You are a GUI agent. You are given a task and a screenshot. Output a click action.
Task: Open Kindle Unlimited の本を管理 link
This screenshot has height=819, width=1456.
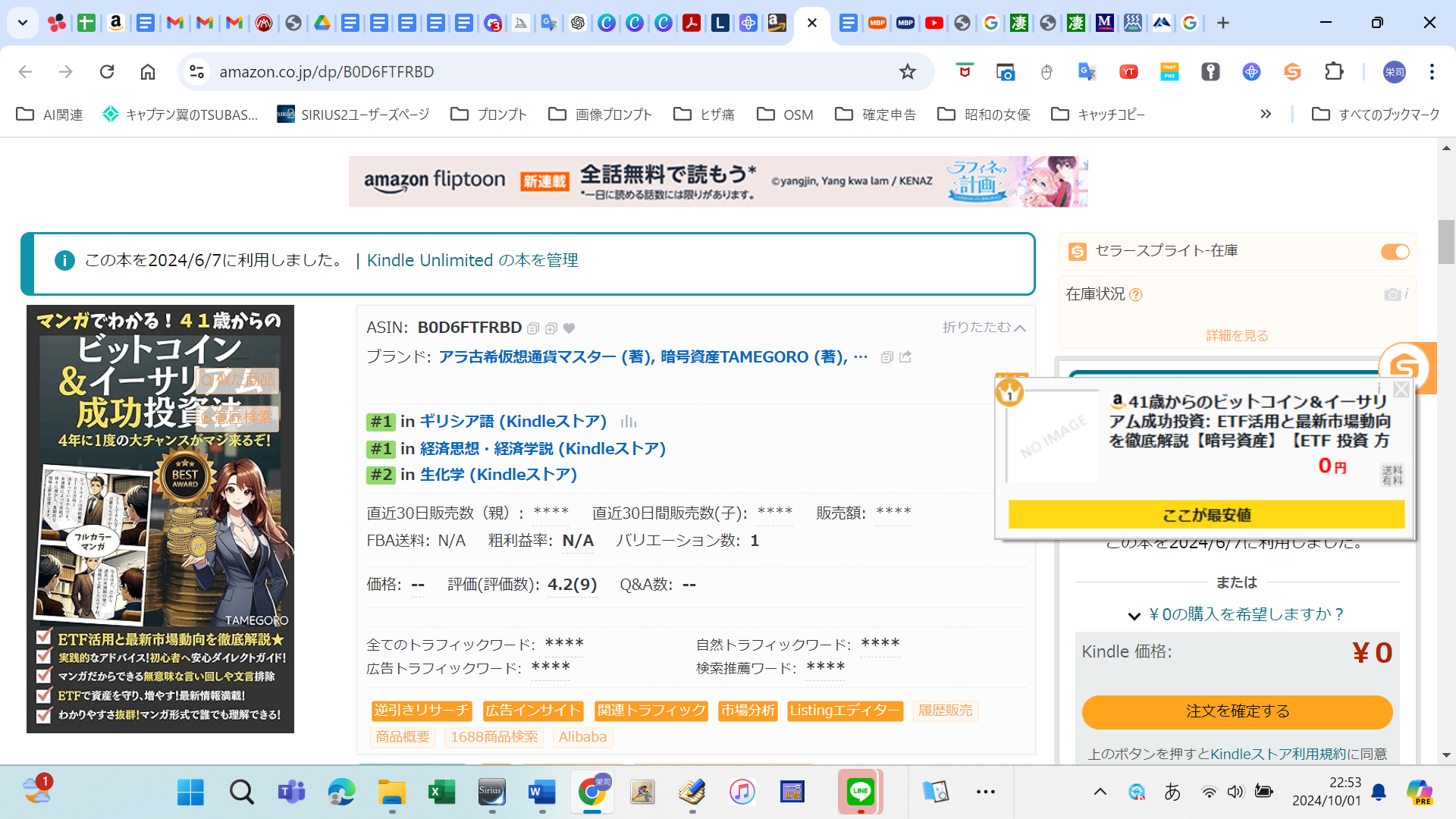tap(472, 260)
